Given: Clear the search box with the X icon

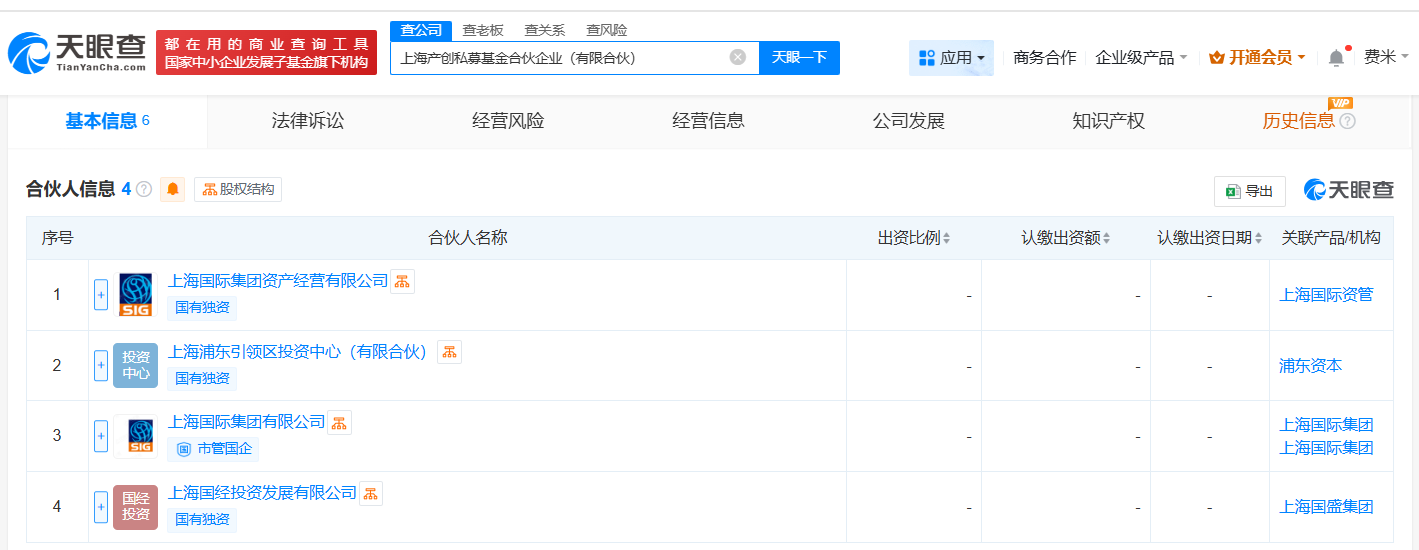Looking at the screenshot, I should (x=738, y=57).
